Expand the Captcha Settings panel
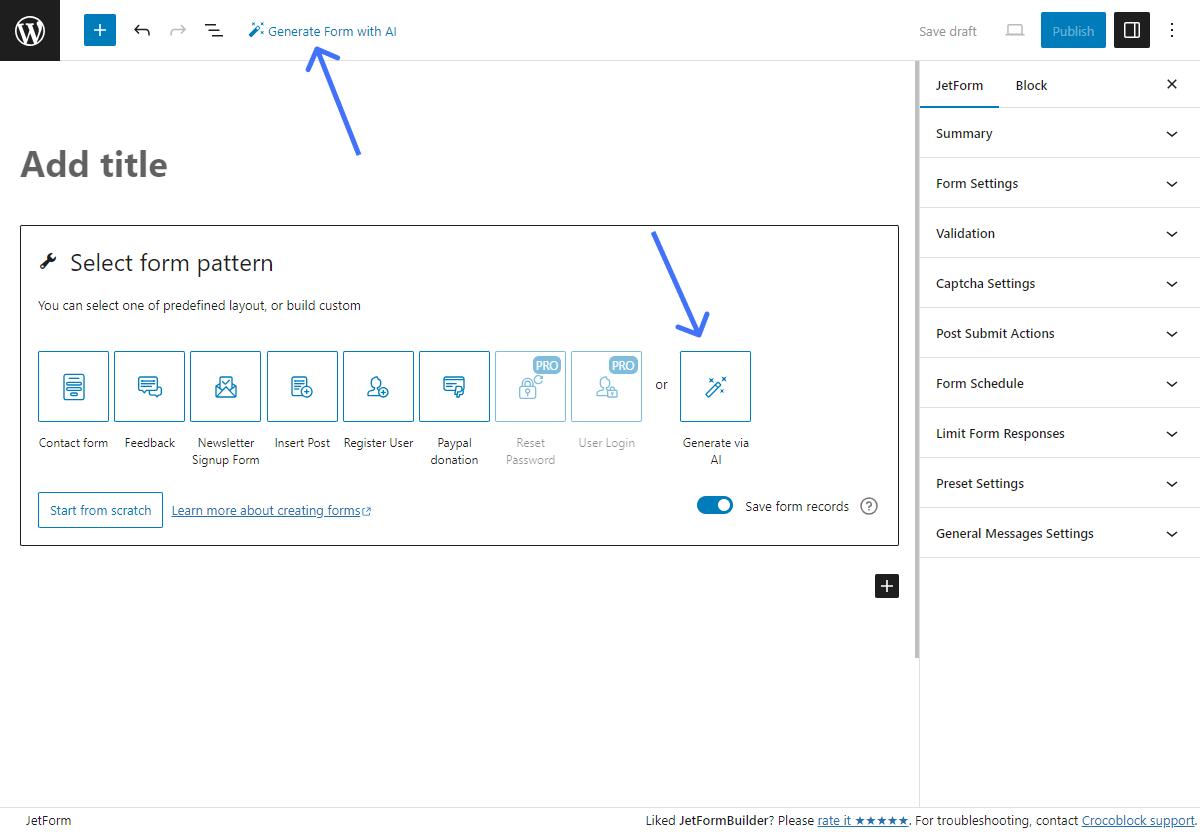 pyautogui.click(x=1059, y=283)
